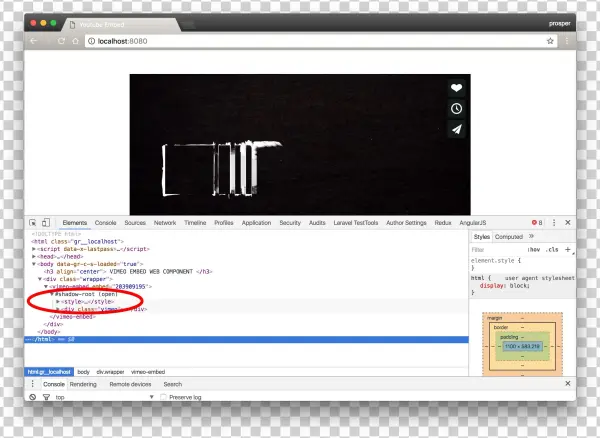Viewport: 600px width, 438px height.
Task: Reload the page with the refresh icon
Action: (62, 41)
